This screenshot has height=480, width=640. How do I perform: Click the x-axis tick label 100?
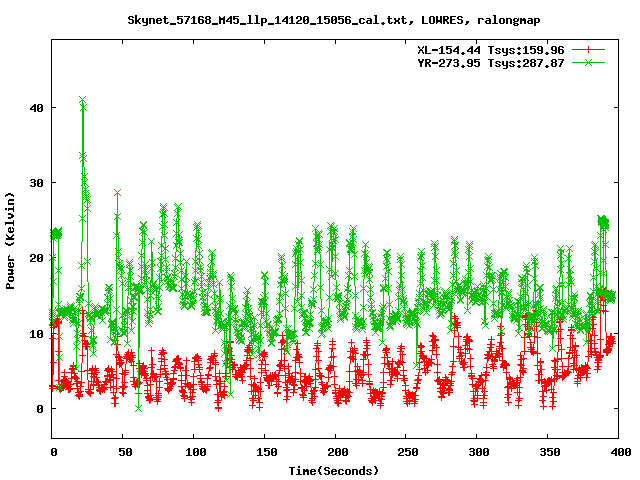pos(196,452)
